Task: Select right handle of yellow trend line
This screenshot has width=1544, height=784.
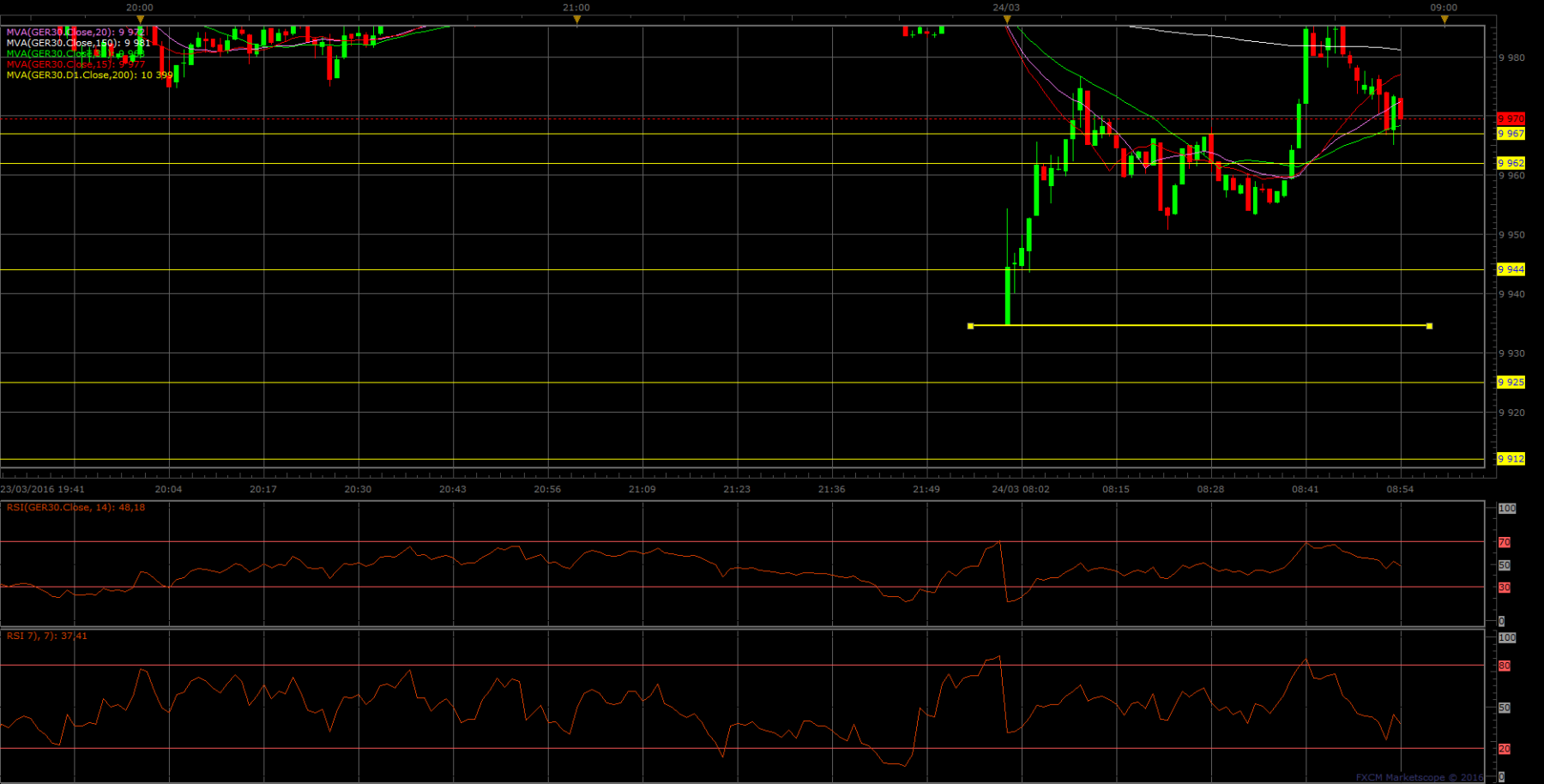Action: click(1429, 326)
